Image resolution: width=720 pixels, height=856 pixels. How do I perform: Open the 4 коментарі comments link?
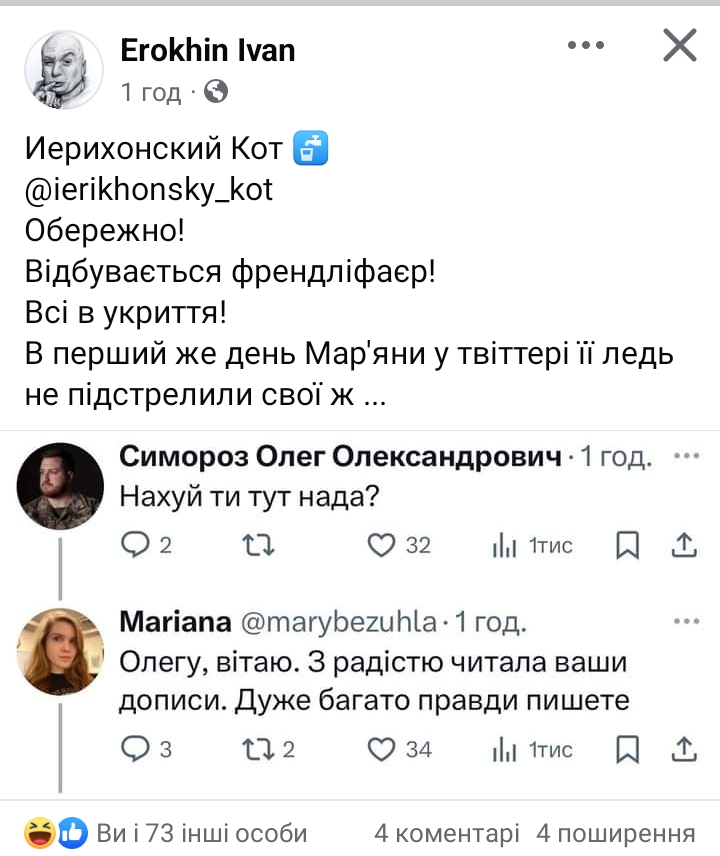[x=446, y=833]
